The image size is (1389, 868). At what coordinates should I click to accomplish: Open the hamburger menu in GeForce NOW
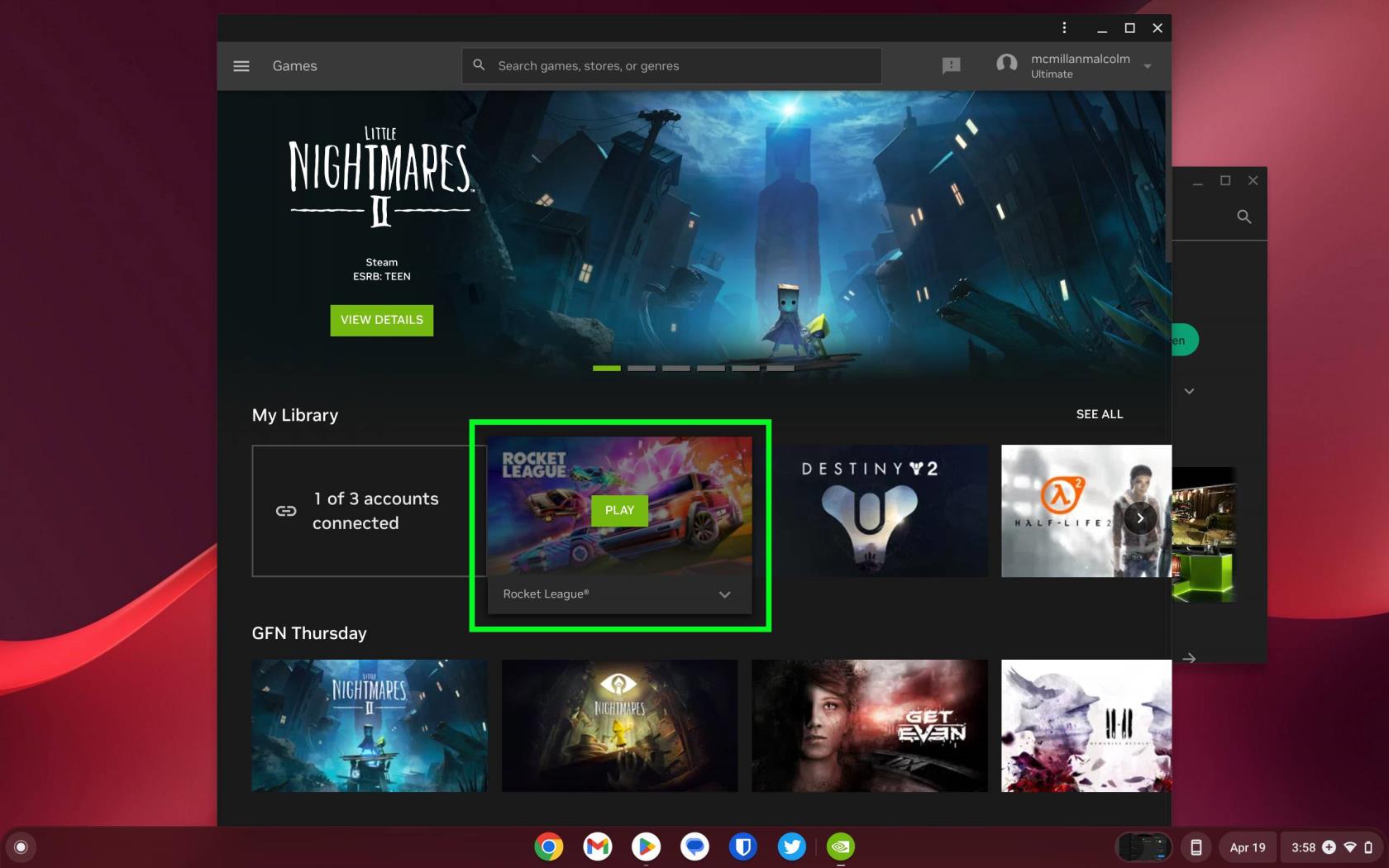click(x=241, y=66)
